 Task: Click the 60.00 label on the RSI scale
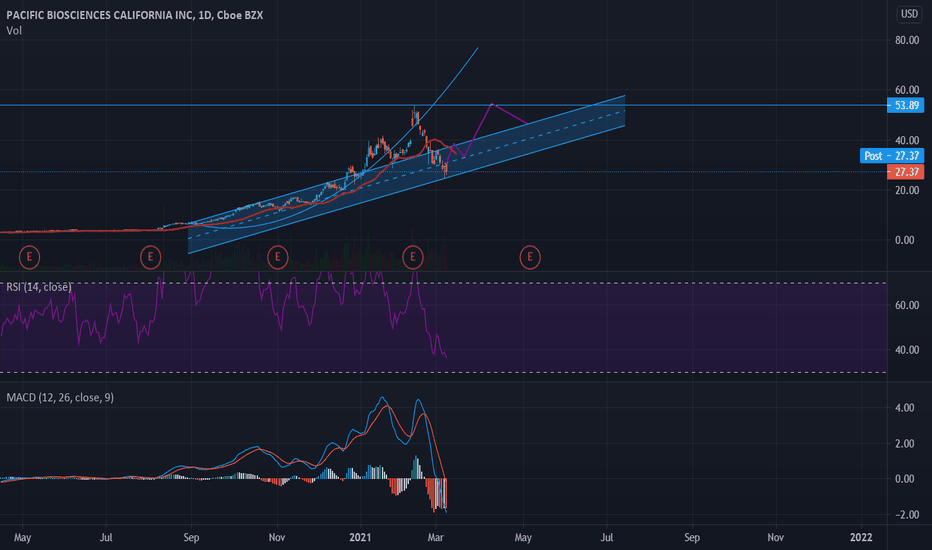(x=907, y=305)
